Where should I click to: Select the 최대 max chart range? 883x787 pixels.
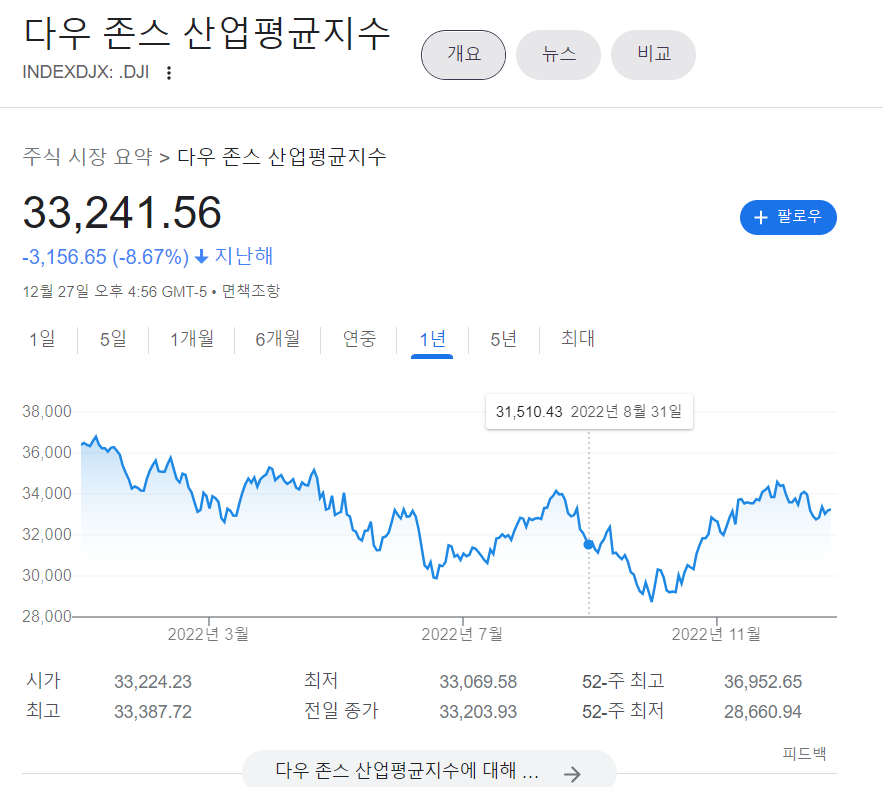578,339
